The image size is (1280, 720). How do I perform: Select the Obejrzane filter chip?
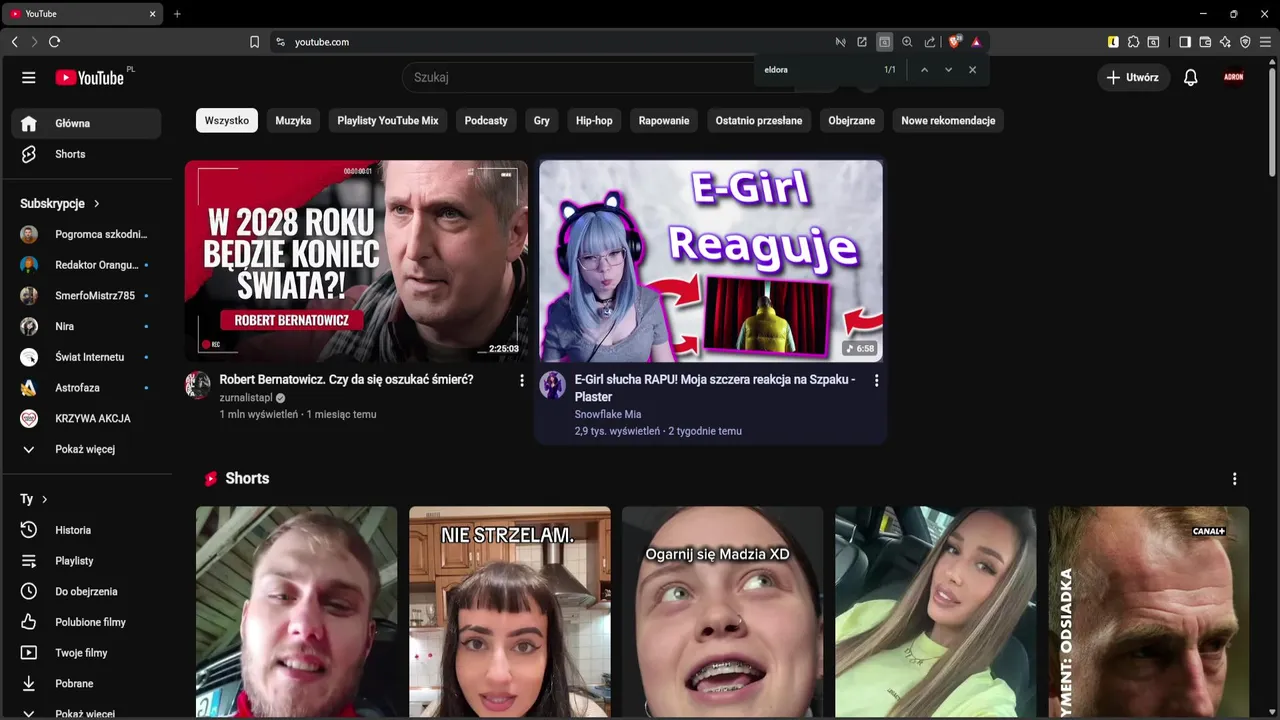pyautogui.click(x=852, y=121)
